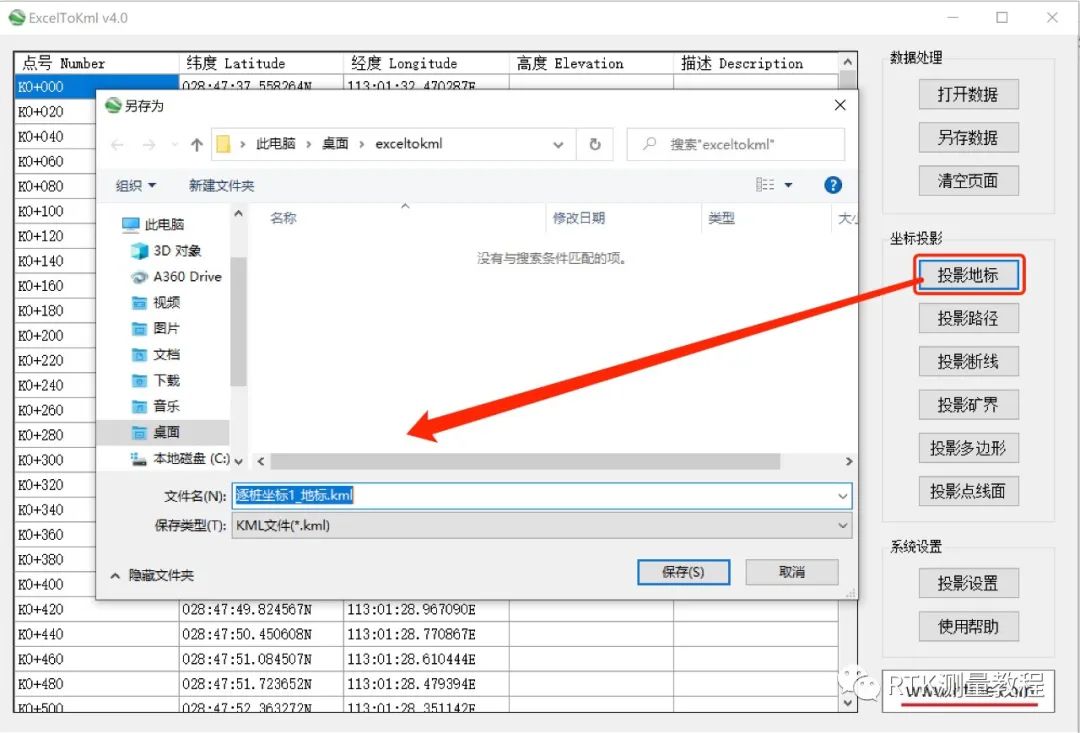Click the 打开数据 button
Viewport: 1080px width, 733px height.
(968, 94)
